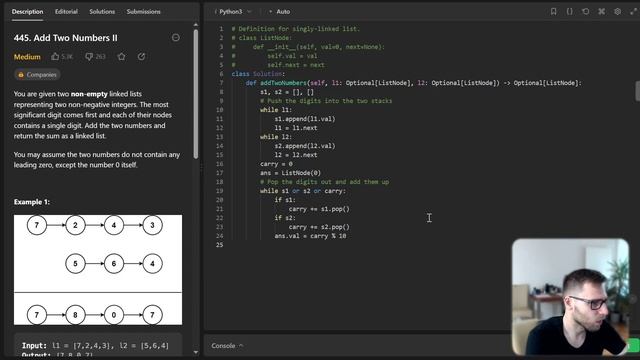Downvote the problem with thumbs-down icon

tap(89, 56)
